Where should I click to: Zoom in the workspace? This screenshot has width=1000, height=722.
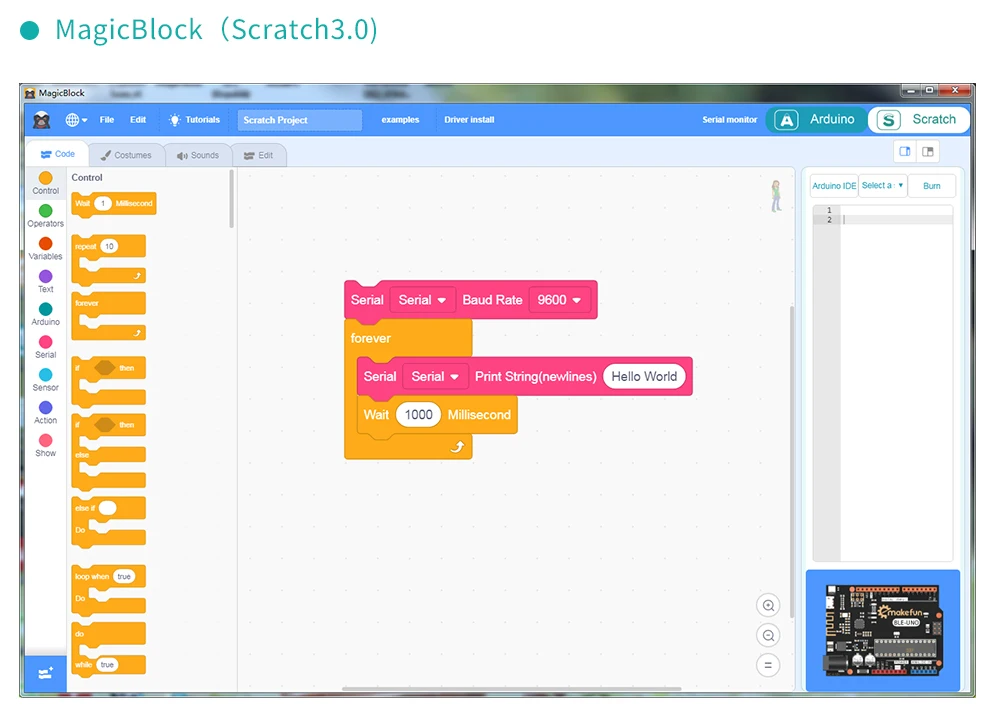click(x=768, y=605)
